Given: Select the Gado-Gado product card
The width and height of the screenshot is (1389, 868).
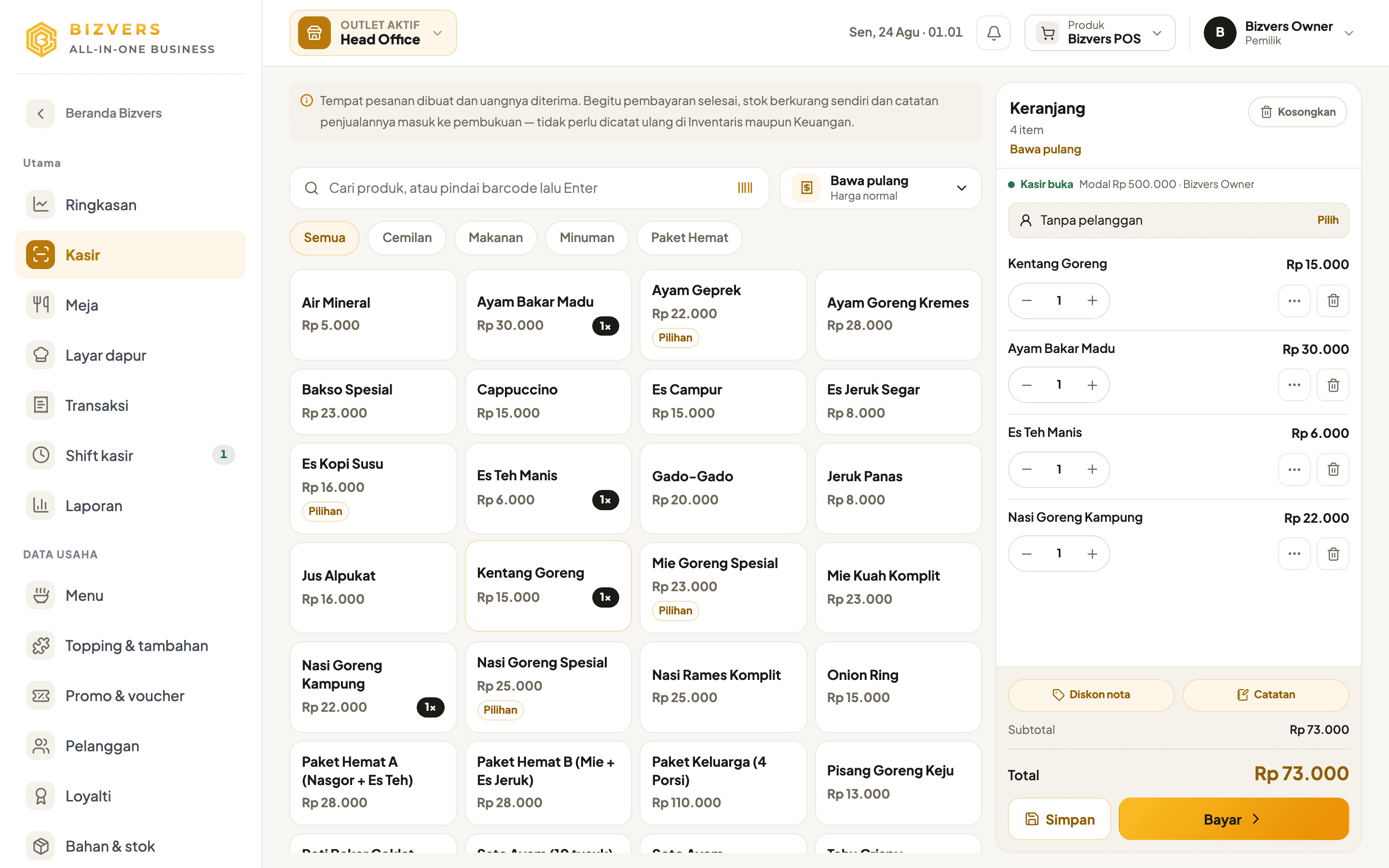Looking at the screenshot, I should pyautogui.click(x=723, y=488).
